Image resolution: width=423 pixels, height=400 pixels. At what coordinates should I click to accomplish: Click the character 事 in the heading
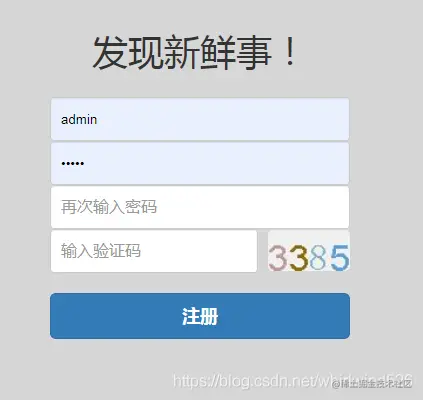tap(253, 53)
